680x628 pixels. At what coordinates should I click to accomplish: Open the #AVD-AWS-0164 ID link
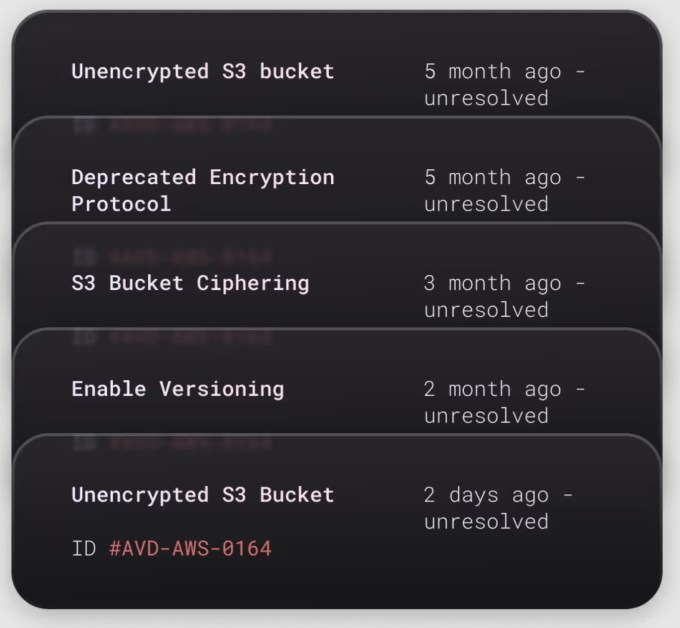coord(190,548)
